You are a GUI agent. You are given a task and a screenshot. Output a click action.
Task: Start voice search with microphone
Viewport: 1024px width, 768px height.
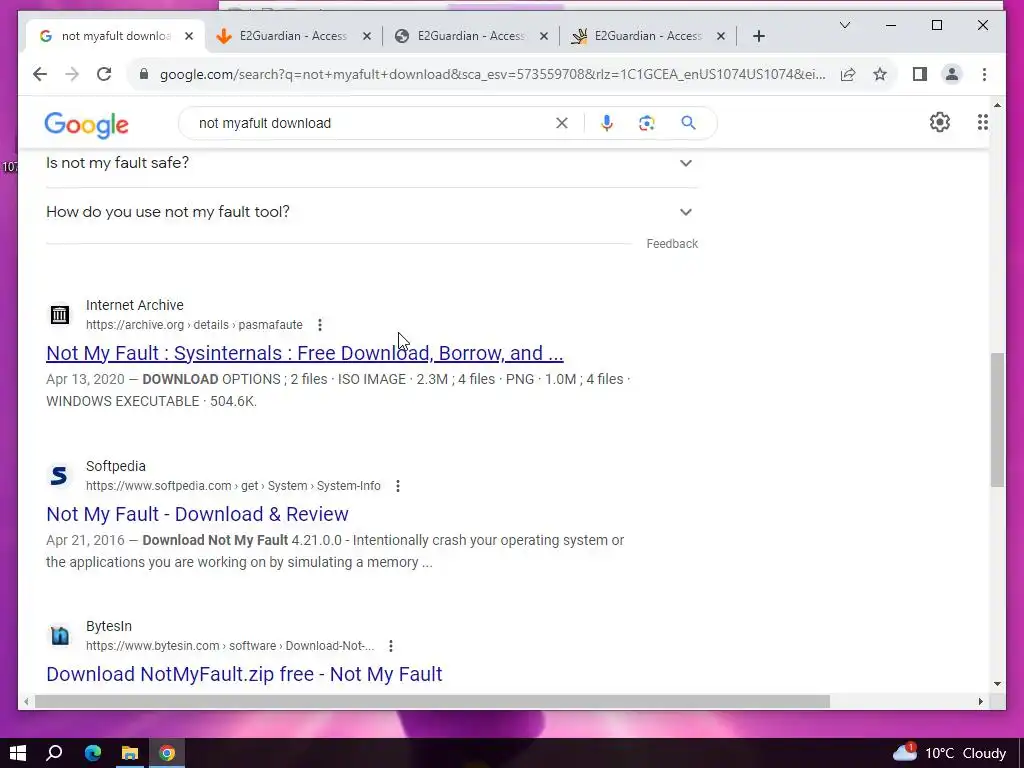[607, 123]
